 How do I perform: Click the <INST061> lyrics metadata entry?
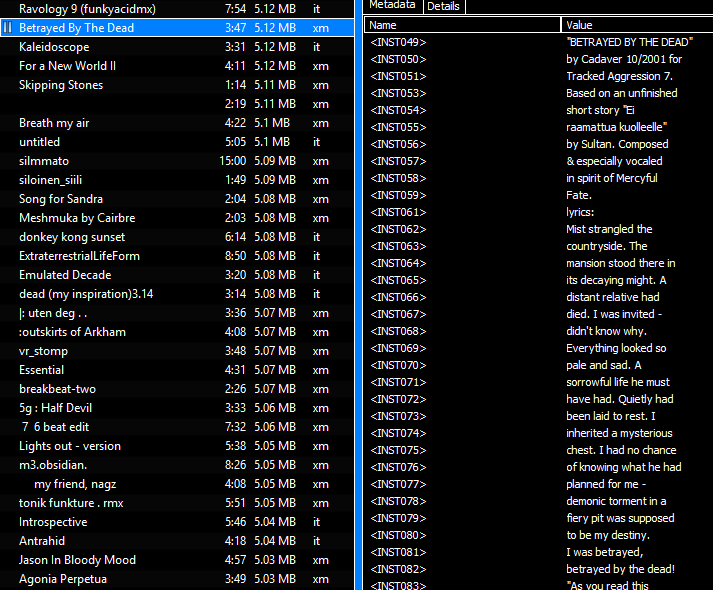coord(398,212)
